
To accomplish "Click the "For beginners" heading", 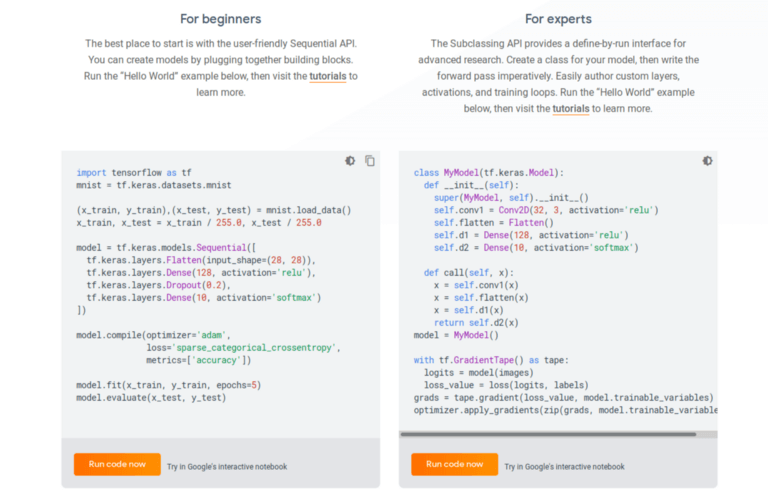I will (x=220, y=19).
